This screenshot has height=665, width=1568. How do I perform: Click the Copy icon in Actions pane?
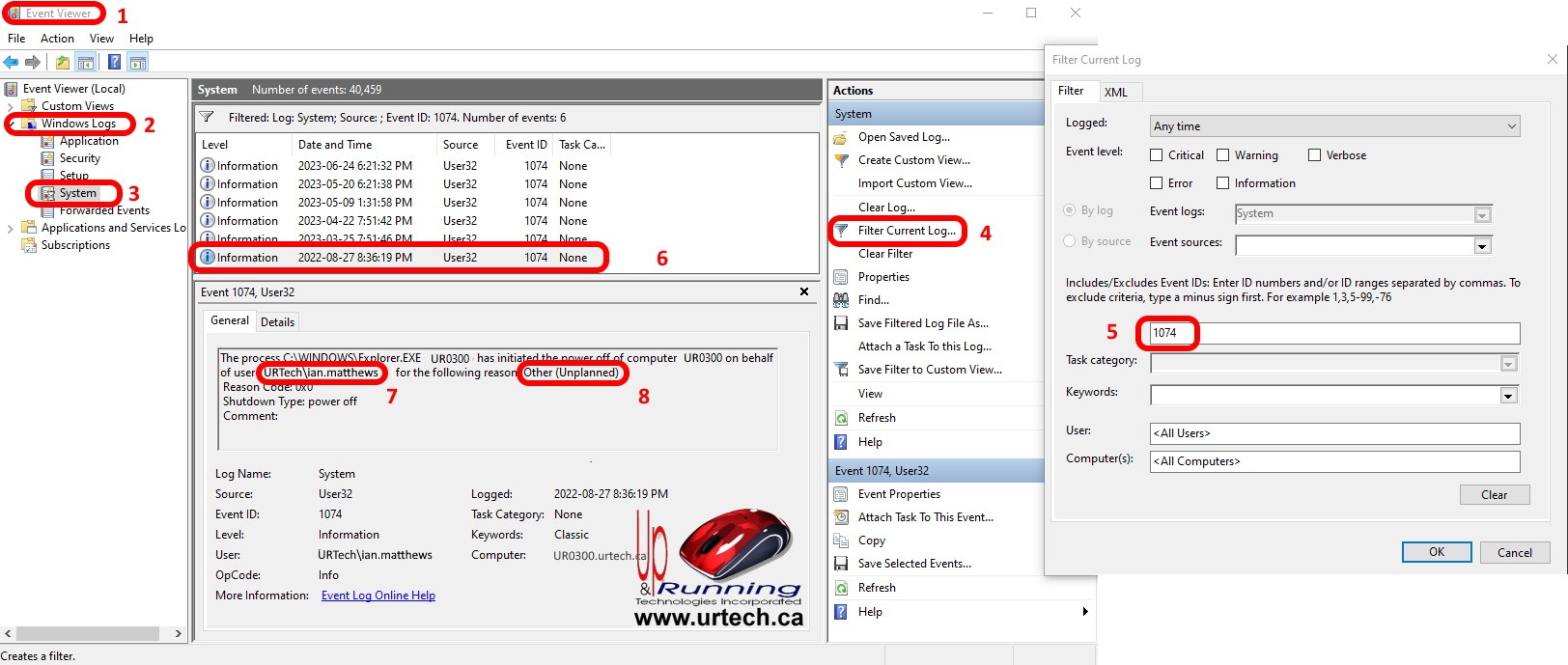pos(841,540)
